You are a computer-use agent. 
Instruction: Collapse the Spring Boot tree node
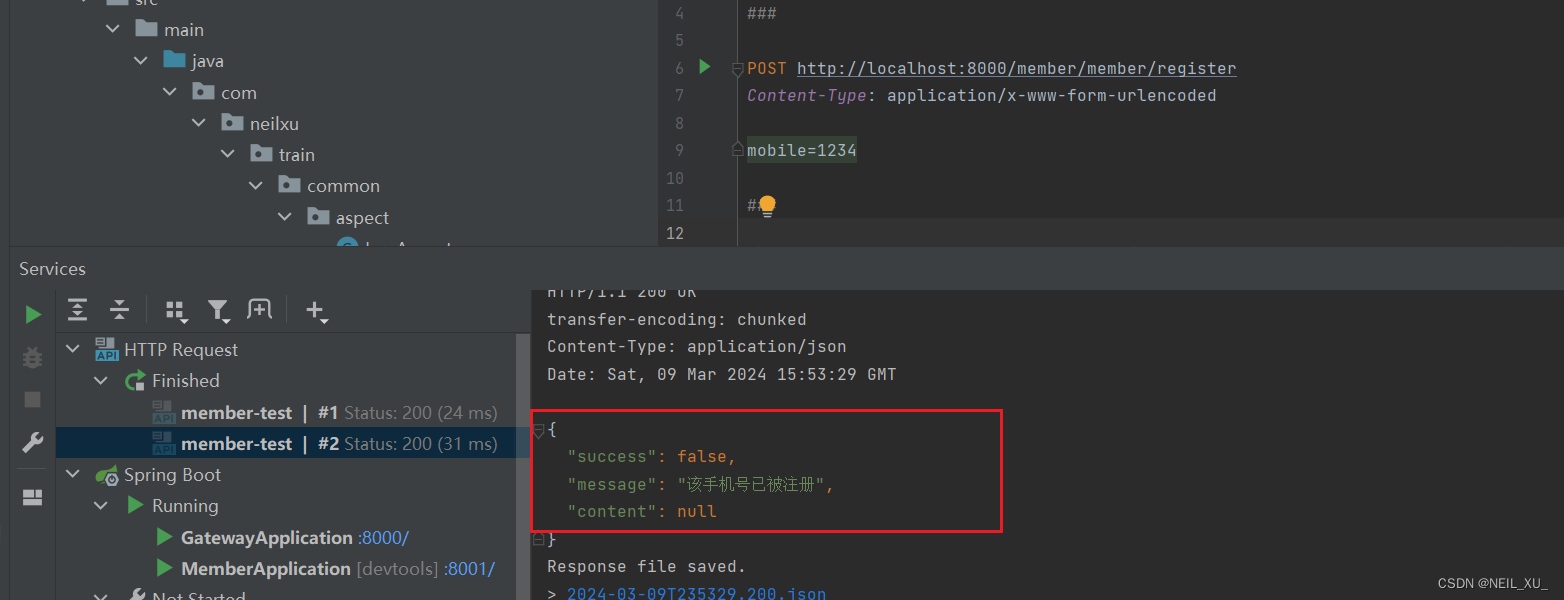pos(72,474)
